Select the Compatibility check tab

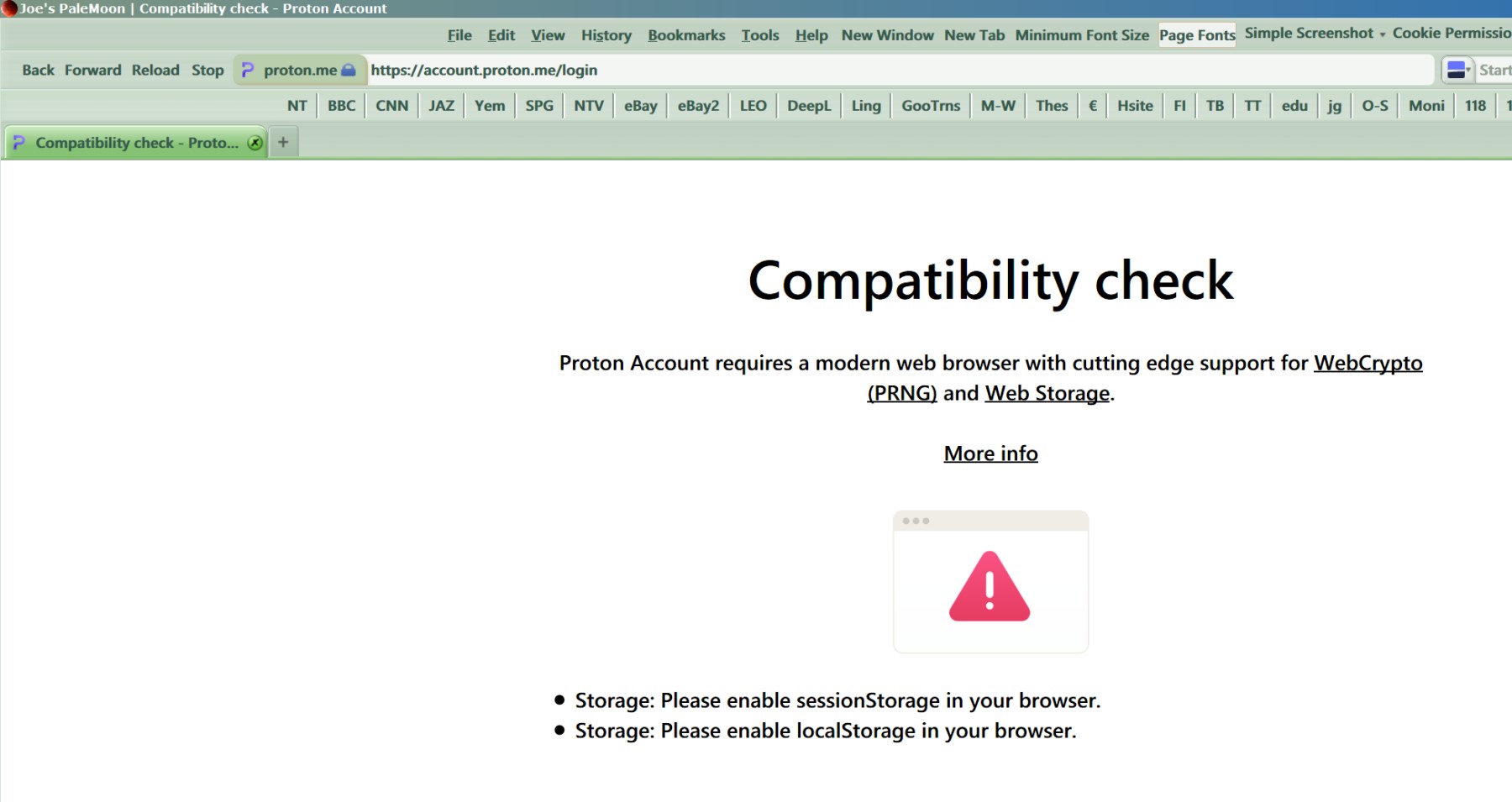[x=136, y=143]
